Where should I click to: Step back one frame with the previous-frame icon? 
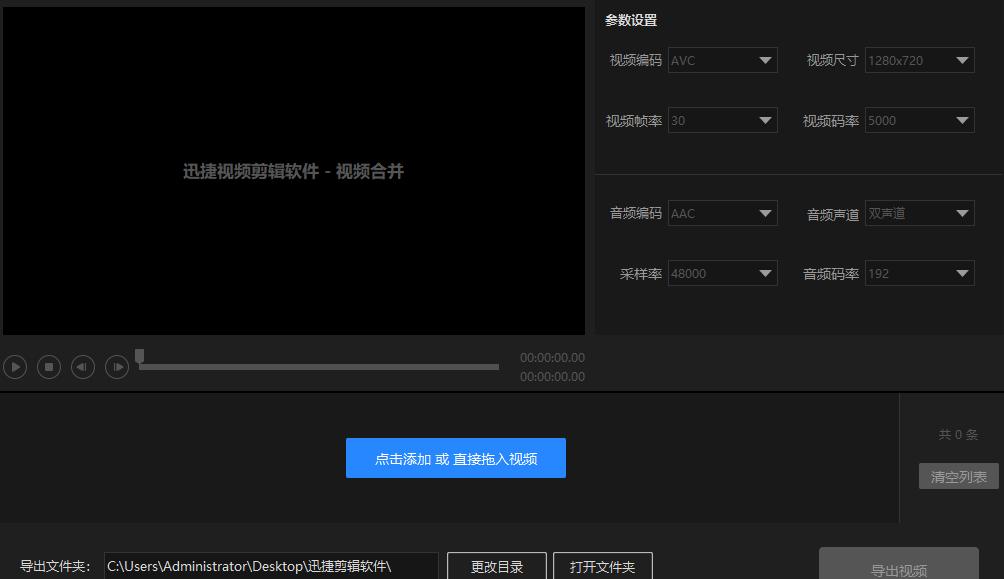(x=82, y=367)
